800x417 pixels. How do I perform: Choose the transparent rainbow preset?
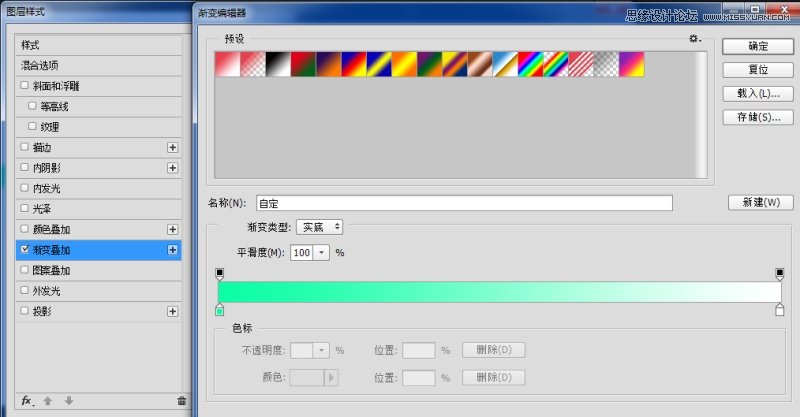click(556, 64)
